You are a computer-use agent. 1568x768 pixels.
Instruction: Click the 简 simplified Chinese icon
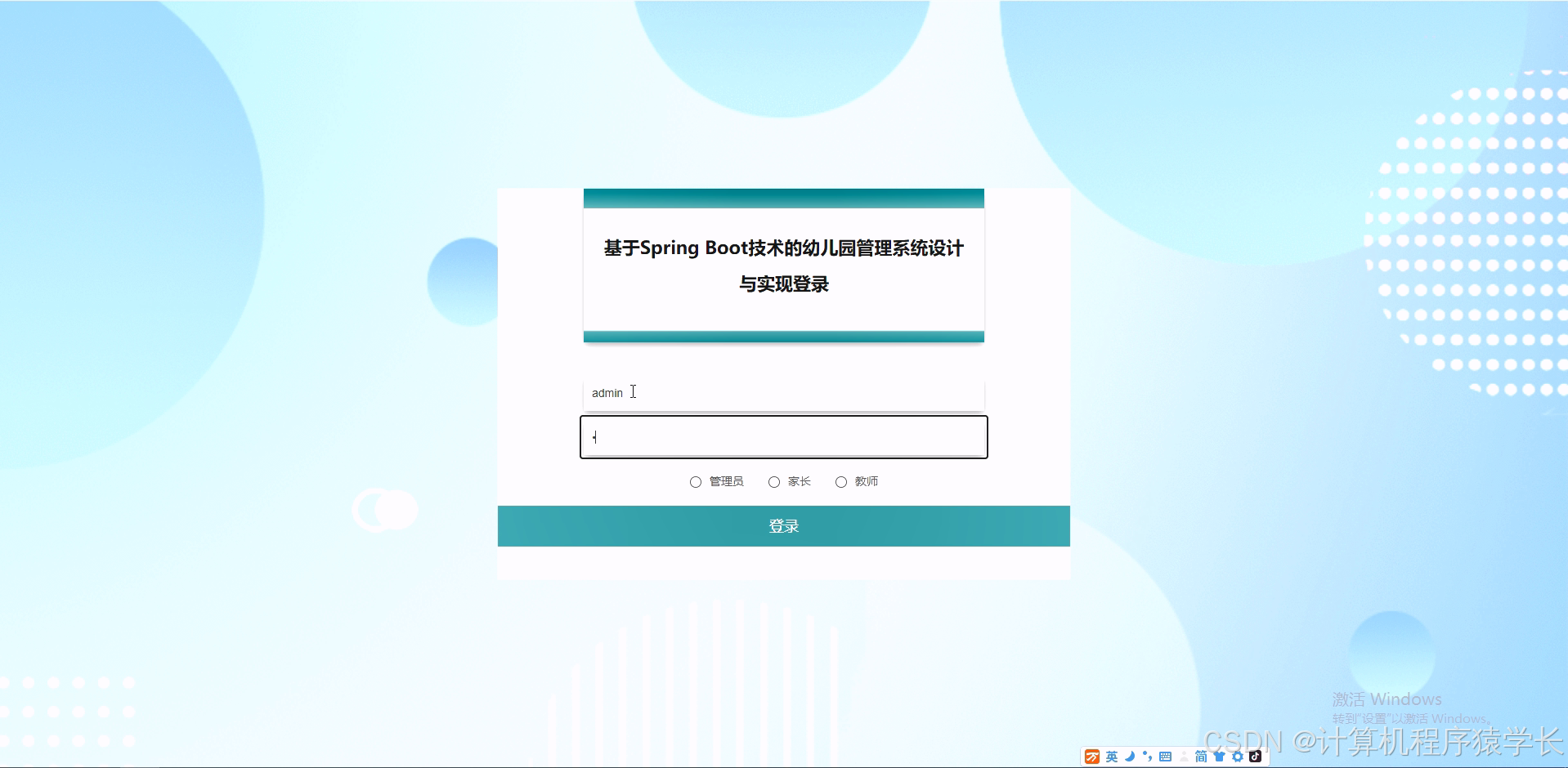tap(1201, 757)
